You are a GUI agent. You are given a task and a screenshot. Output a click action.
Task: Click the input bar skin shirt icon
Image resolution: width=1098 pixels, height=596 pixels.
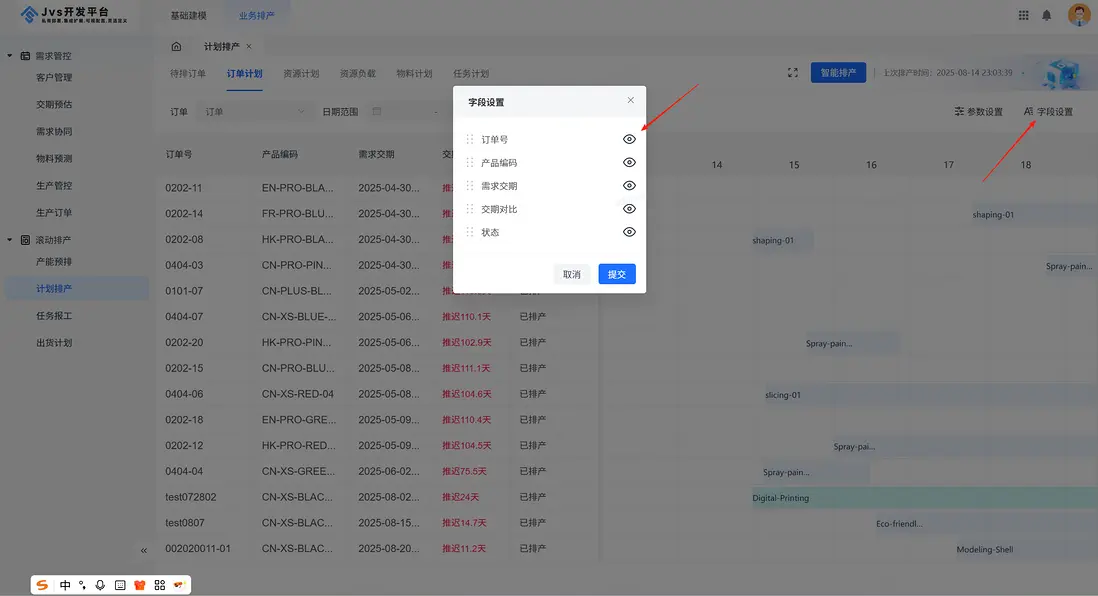pos(139,585)
